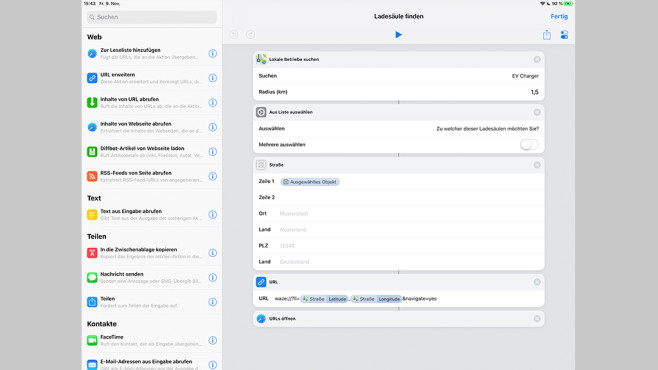Image resolution: width=658 pixels, height=370 pixels.
Task: Show info for Text aus Eingabe abrufen
Action: [x=213, y=214]
